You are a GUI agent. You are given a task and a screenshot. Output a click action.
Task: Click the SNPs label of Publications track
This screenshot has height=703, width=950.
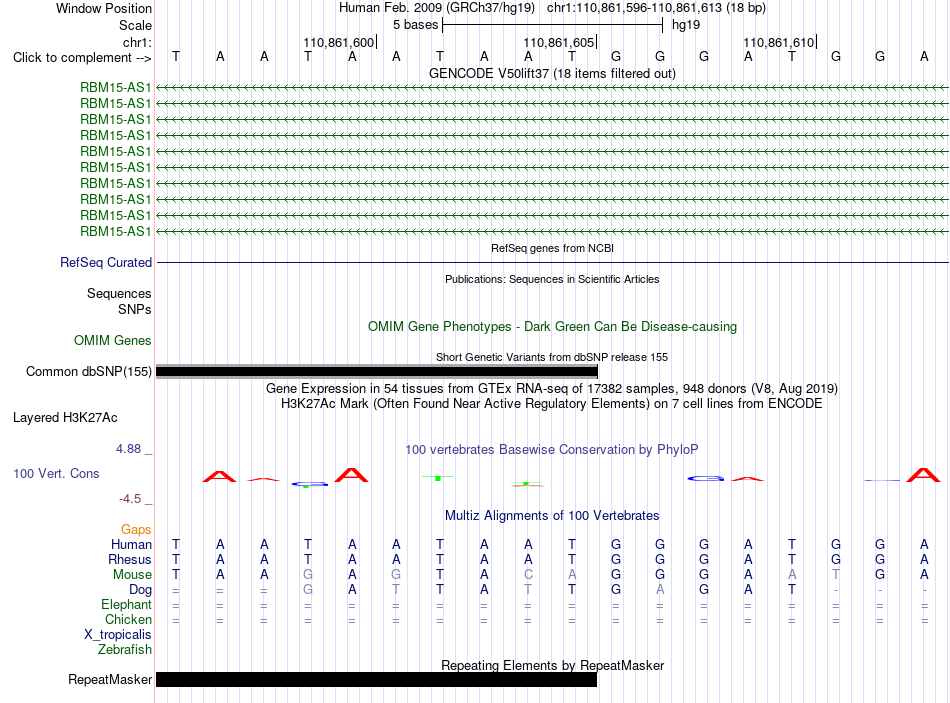click(x=135, y=309)
